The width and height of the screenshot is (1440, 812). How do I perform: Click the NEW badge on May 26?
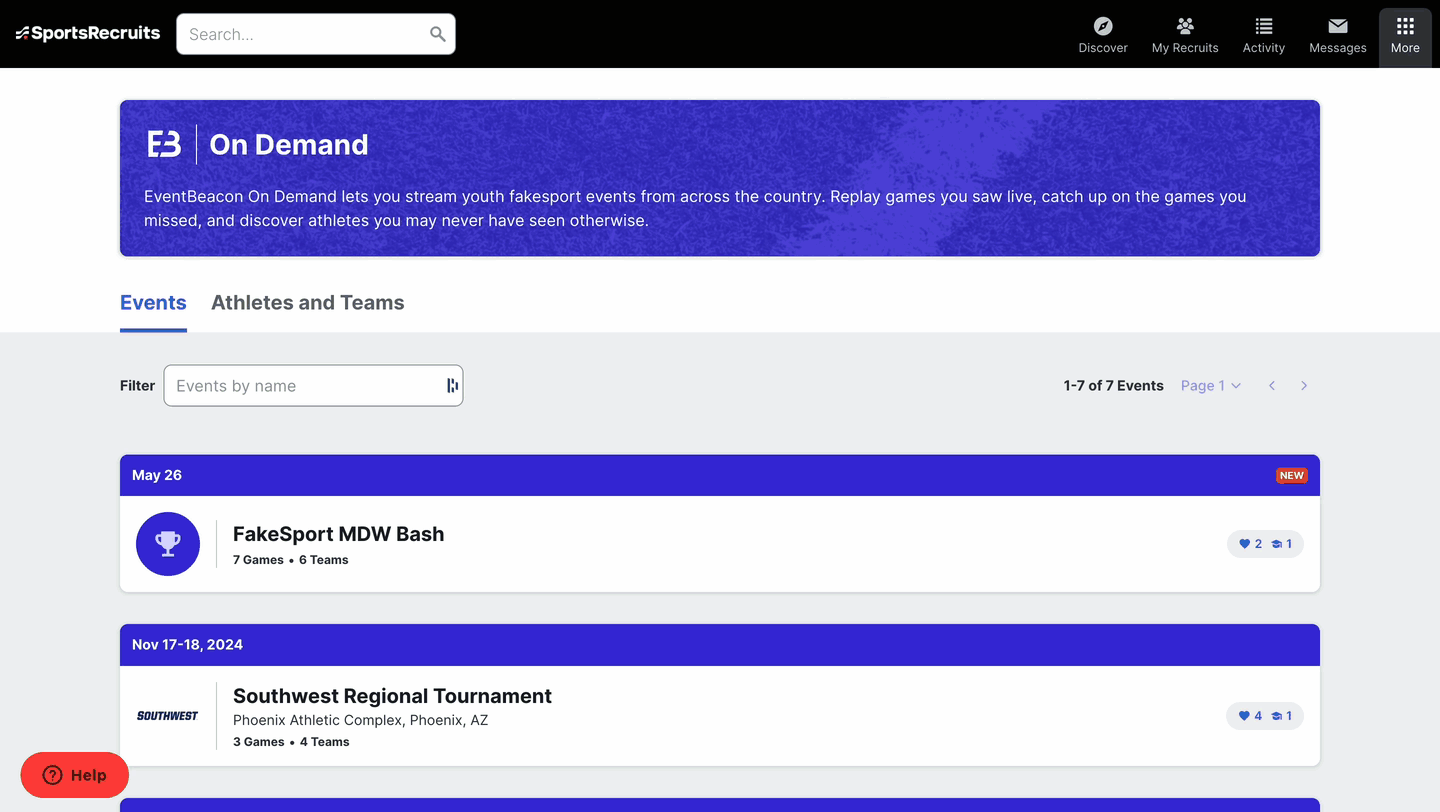tap(1291, 475)
